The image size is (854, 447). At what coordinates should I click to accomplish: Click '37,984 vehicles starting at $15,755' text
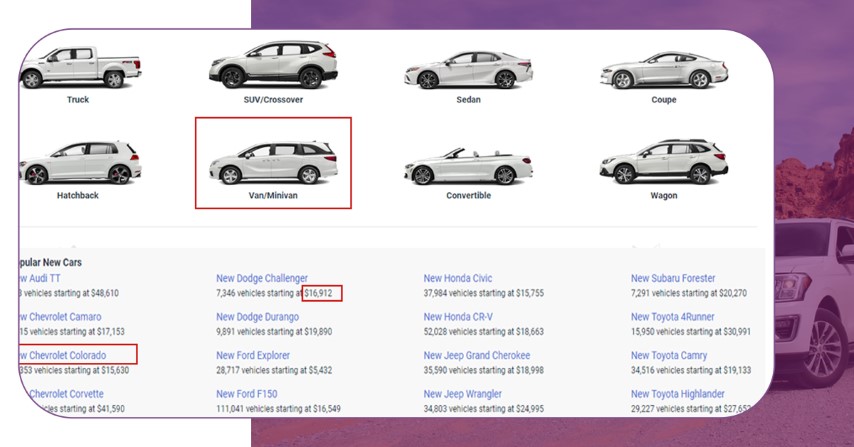click(x=484, y=293)
